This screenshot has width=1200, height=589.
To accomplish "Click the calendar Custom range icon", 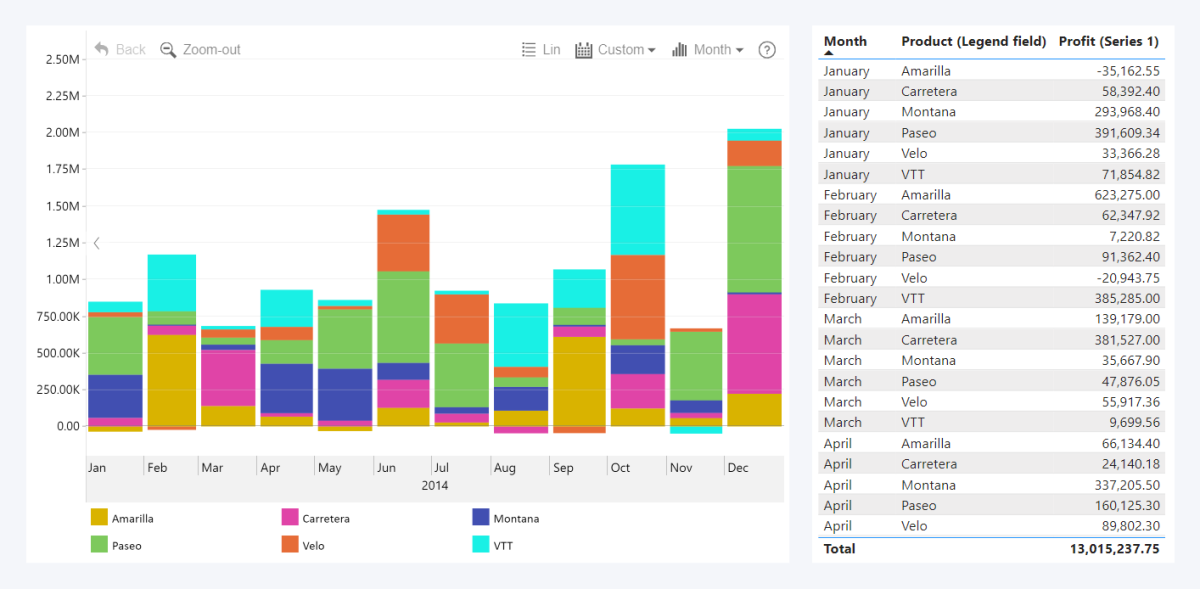I will tap(584, 50).
